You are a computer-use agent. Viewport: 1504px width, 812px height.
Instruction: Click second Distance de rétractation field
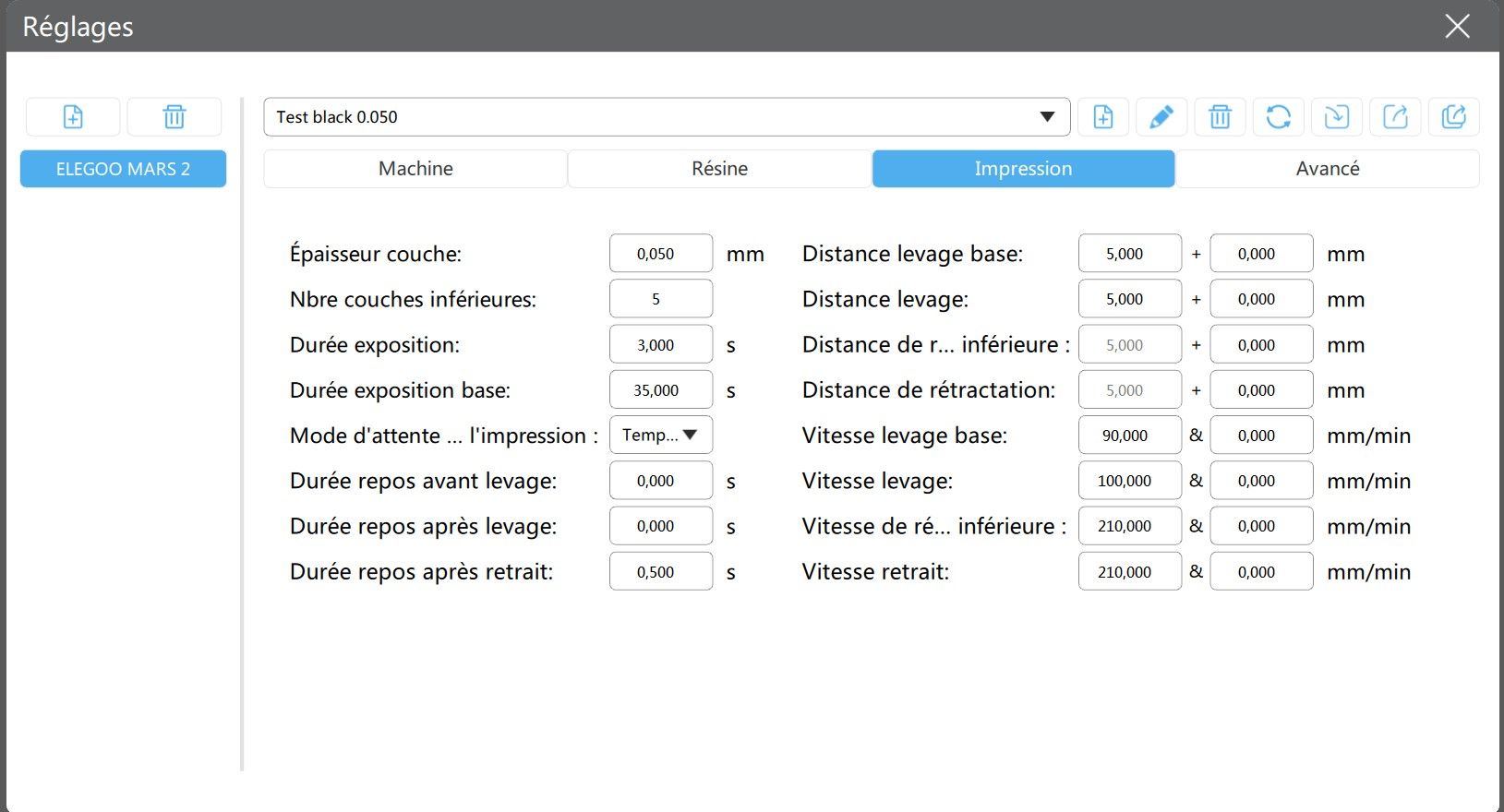[x=1261, y=390]
